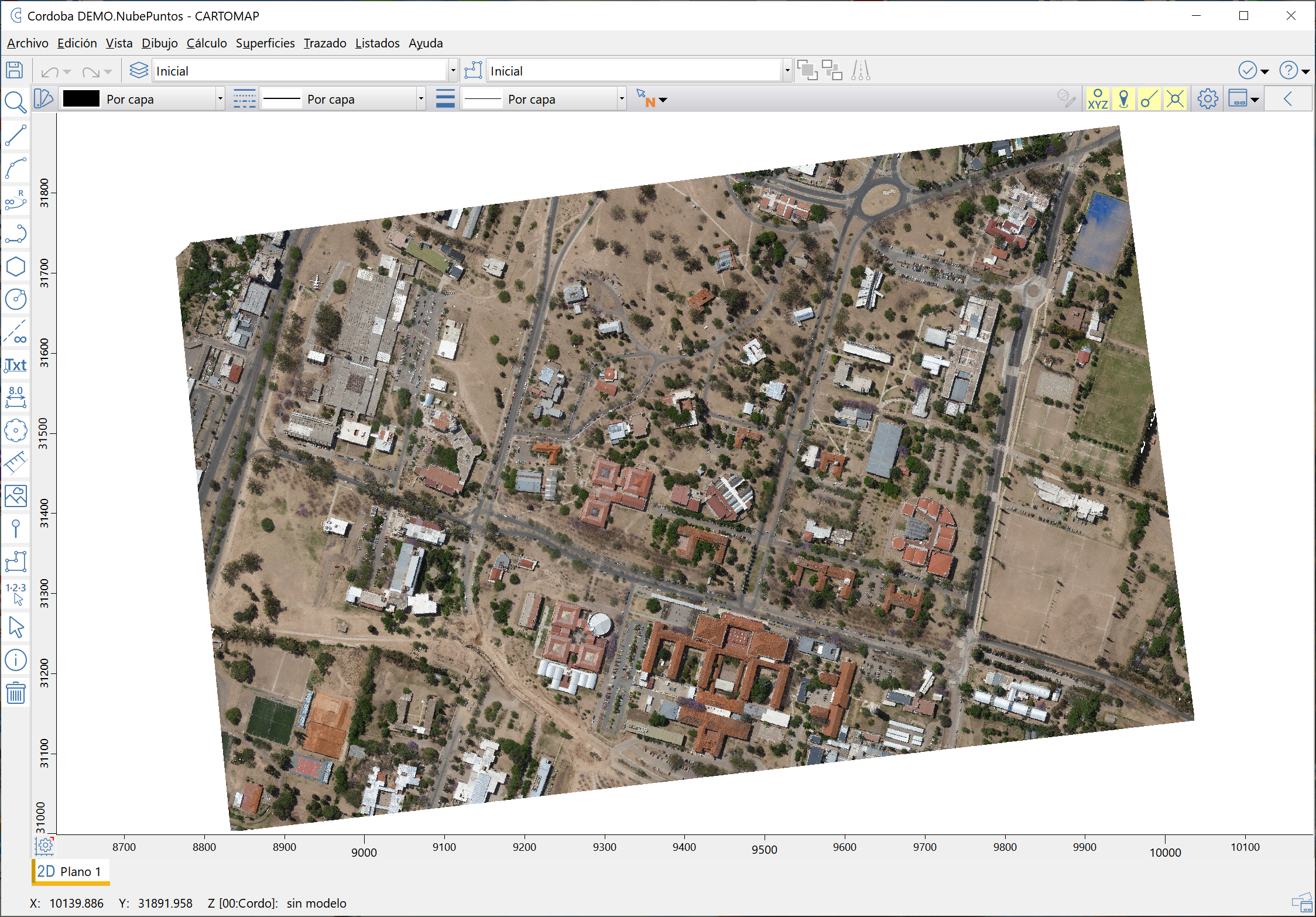Switch to the 2D Plano 1 tab
Image resolution: width=1316 pixels, height=917 pixels.
(70, 871)
